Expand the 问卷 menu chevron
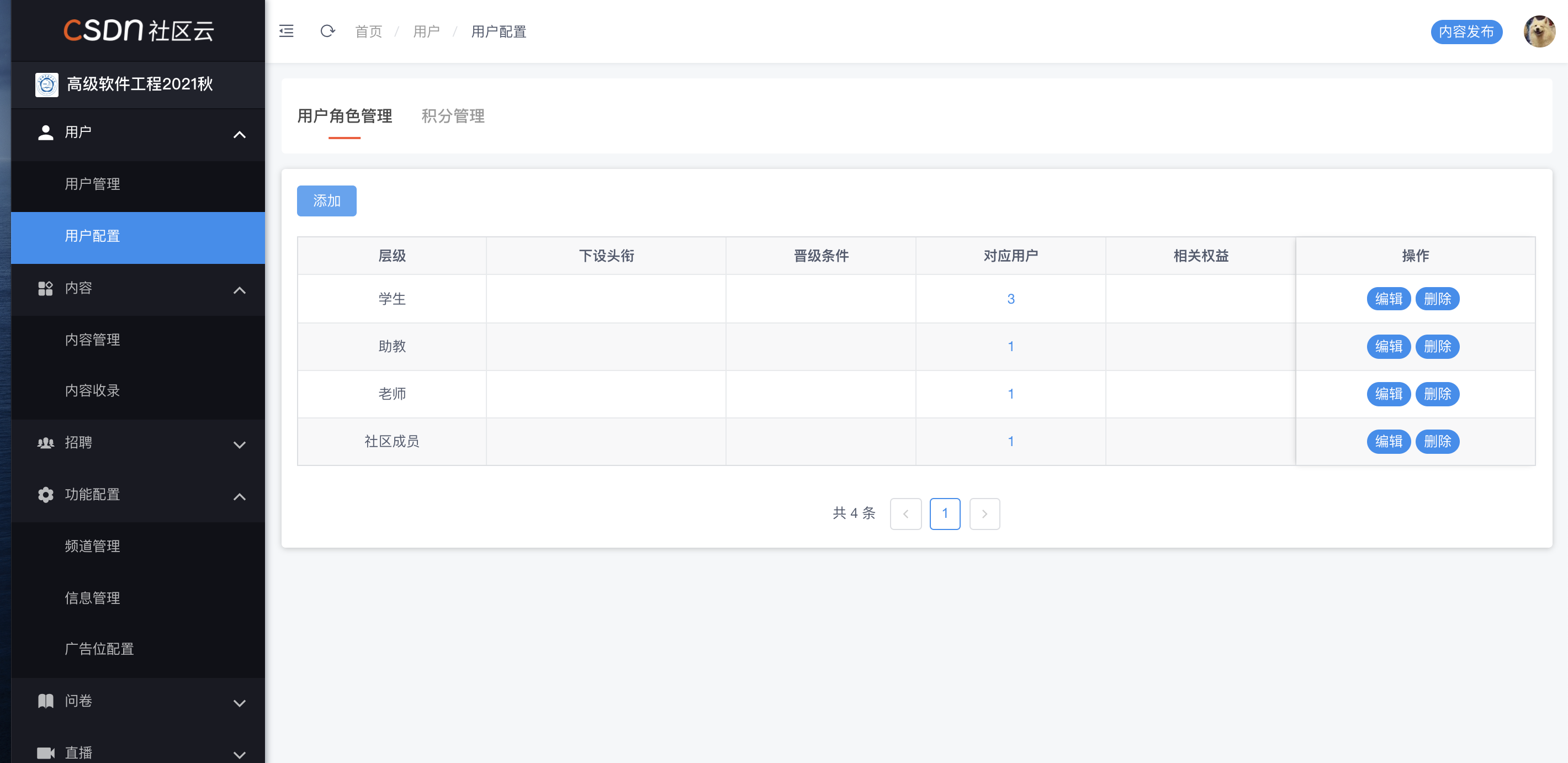Viewport: 1568px width, 763px height. pos(240,703)
